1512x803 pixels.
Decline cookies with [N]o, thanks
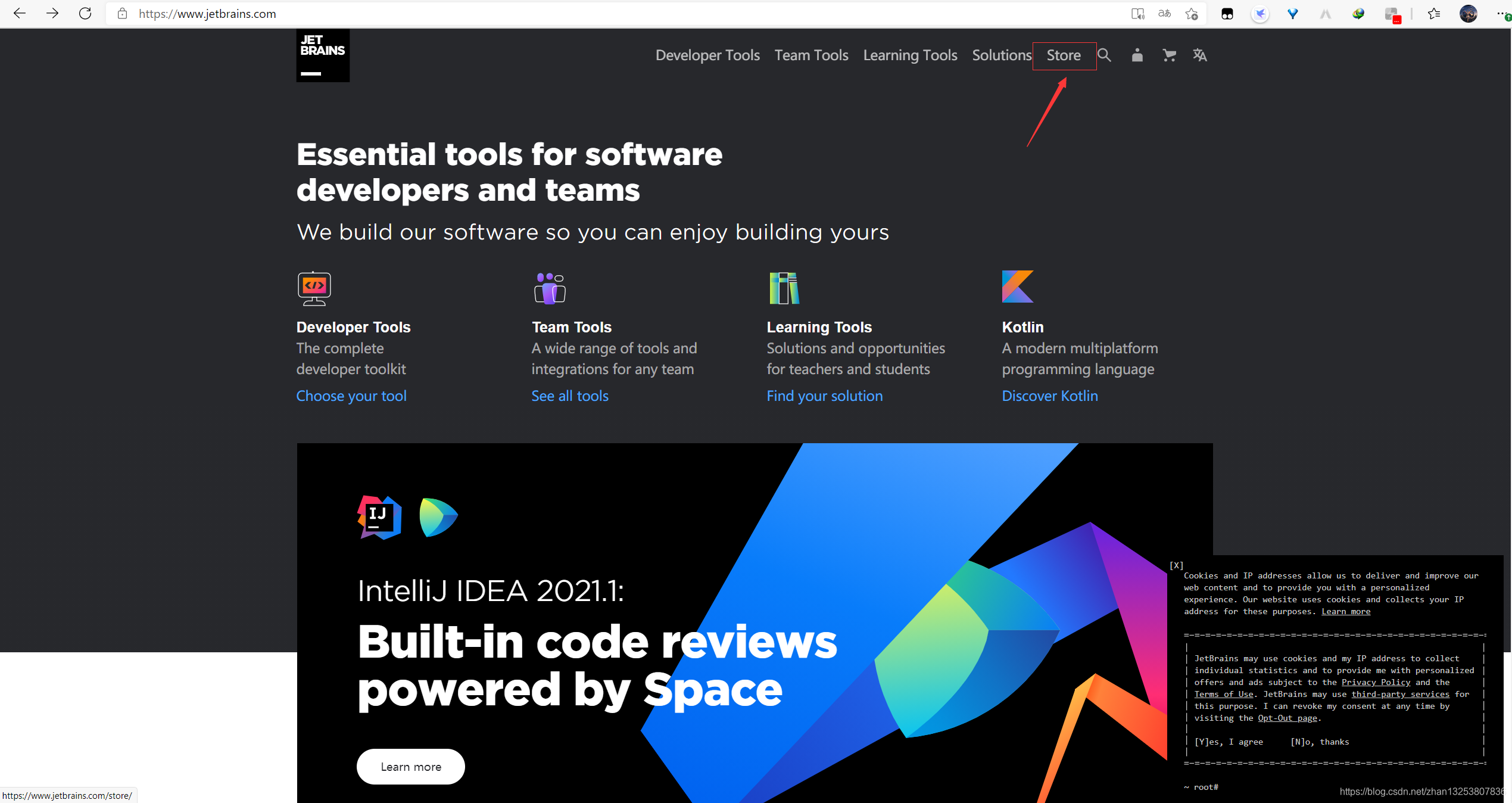(1320, 742)
